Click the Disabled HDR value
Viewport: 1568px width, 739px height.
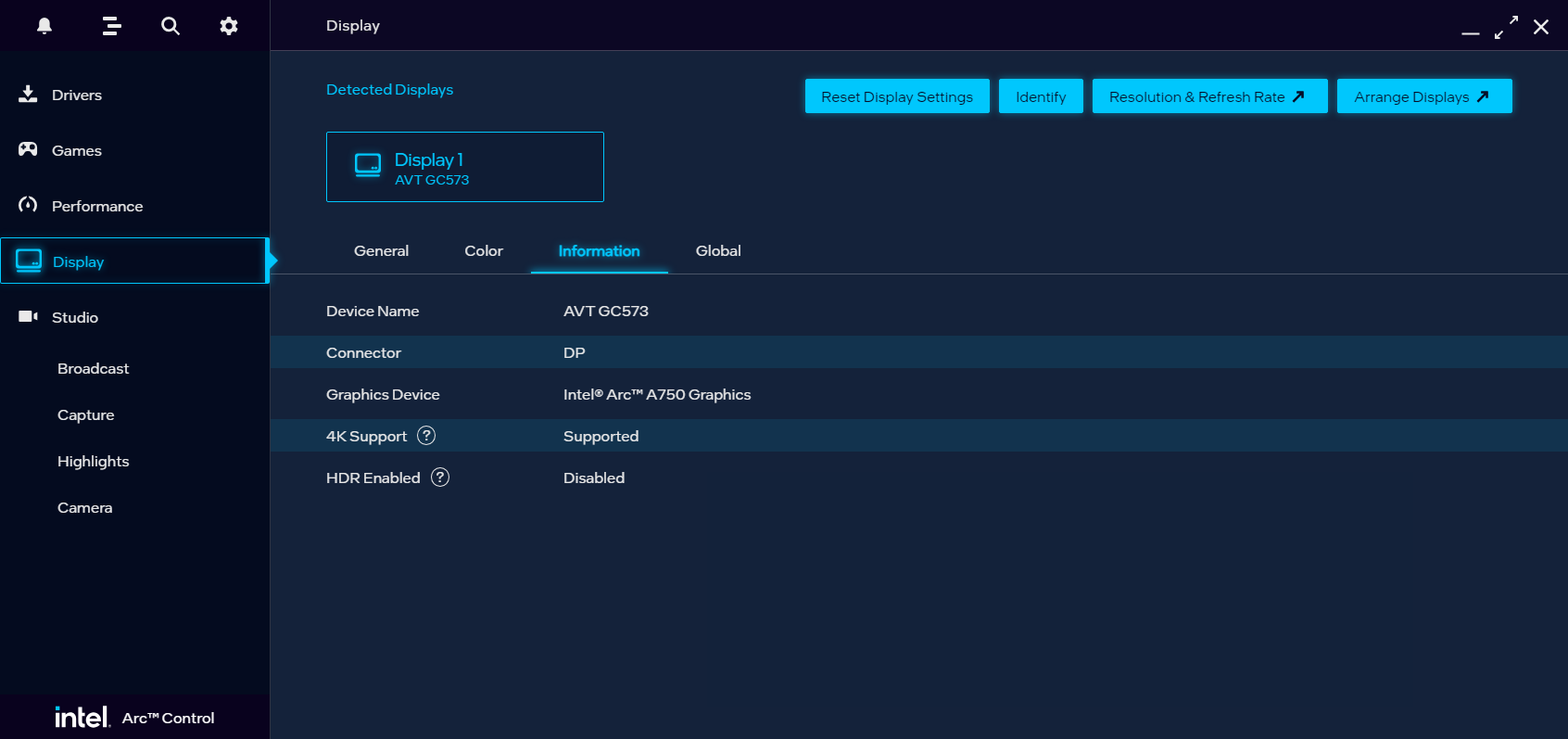click(594, 478)
